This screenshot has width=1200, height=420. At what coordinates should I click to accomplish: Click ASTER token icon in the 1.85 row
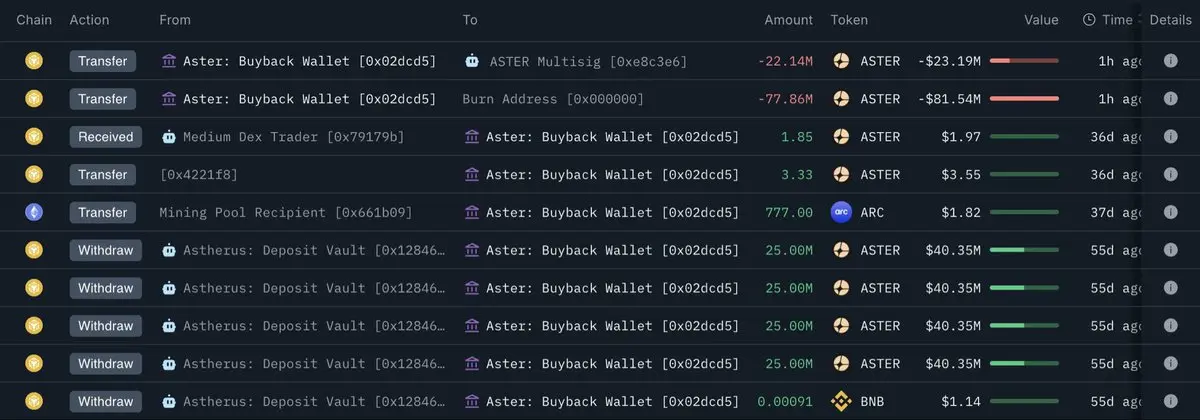pos(841,137)
